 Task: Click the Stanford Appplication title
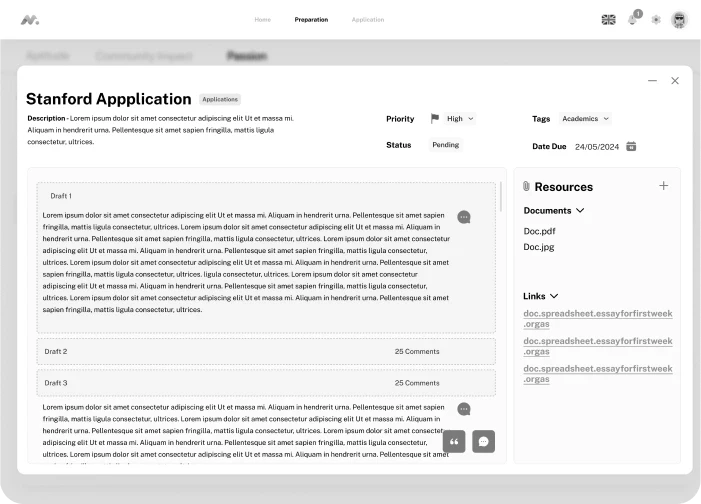pos(109,99)
